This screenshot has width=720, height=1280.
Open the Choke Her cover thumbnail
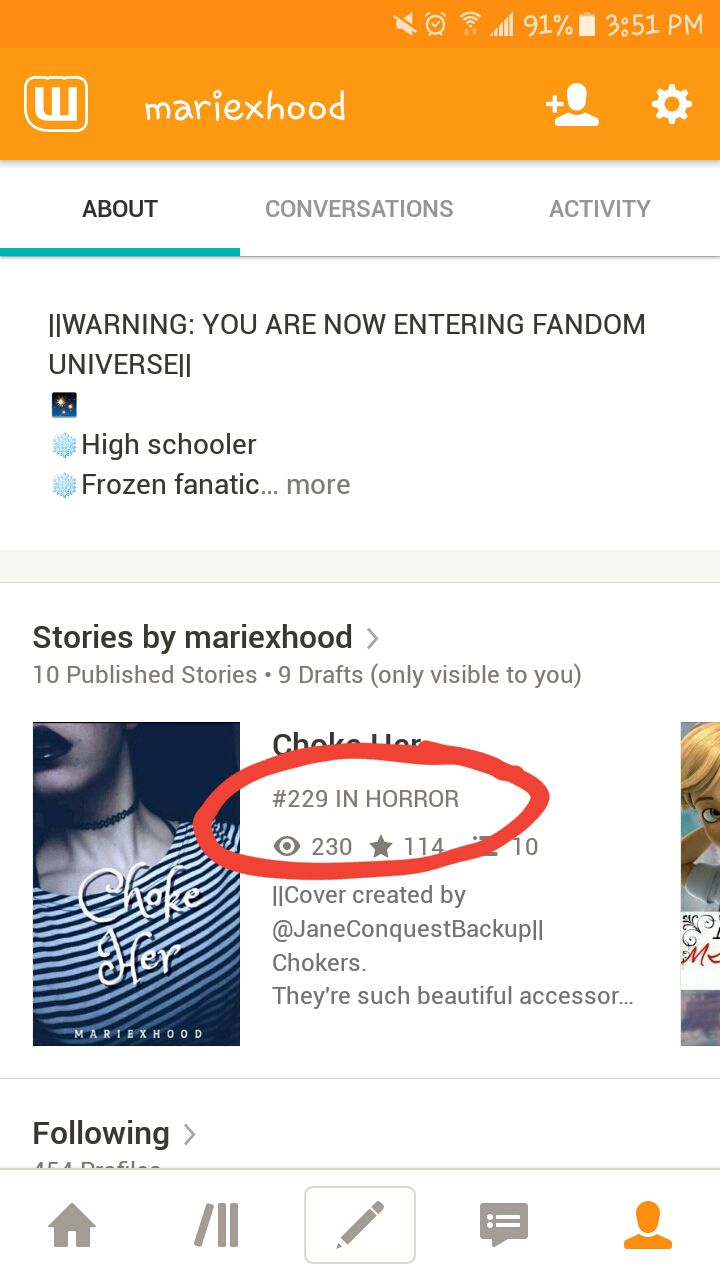[x=136, y=884]
